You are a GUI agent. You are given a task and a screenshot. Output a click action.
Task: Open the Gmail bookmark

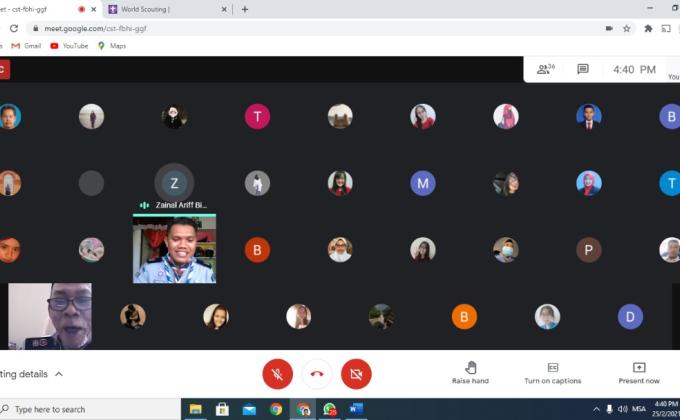pyautogui.click(x=26, y=46)
